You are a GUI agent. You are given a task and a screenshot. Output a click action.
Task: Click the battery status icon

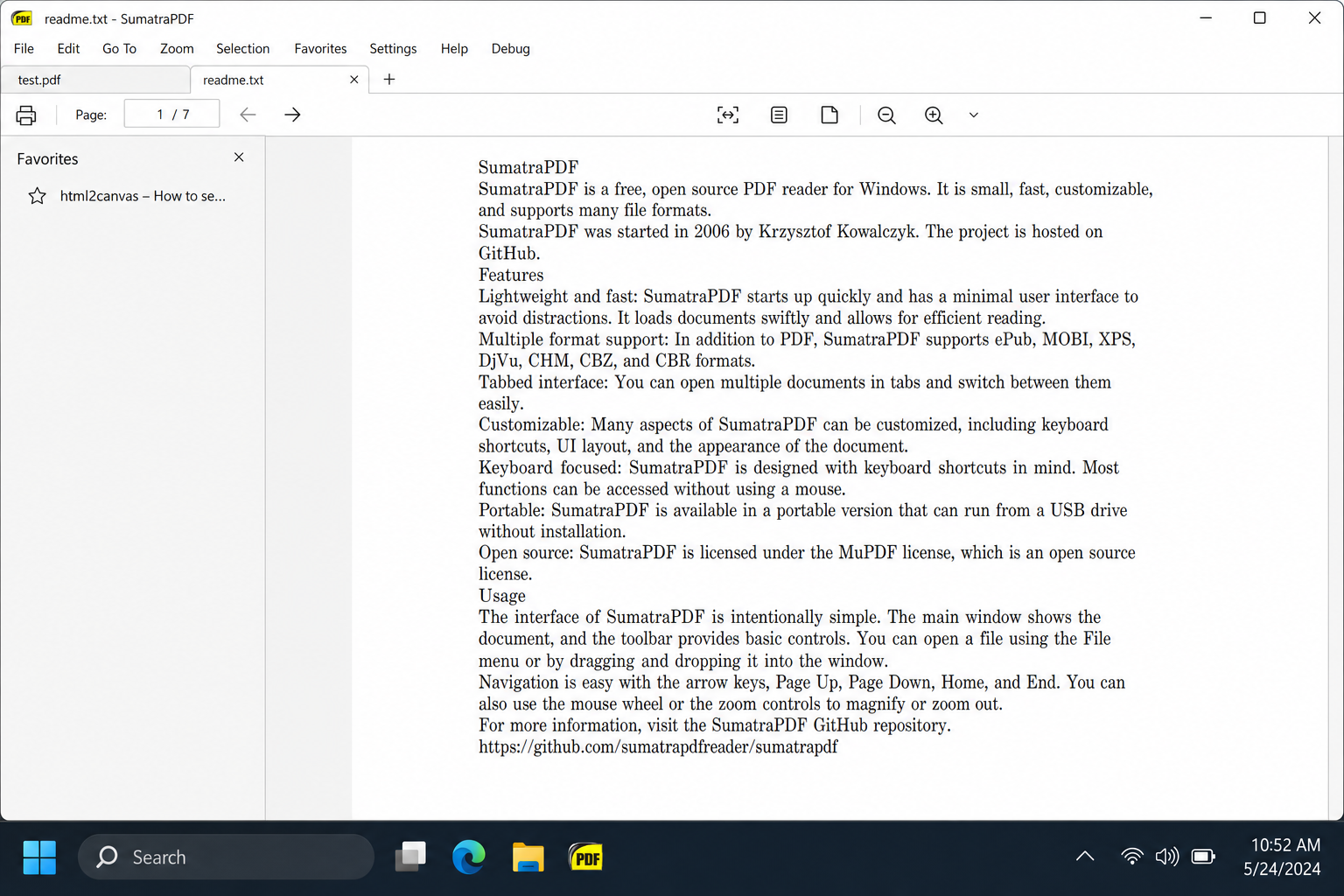point(1204,857)
